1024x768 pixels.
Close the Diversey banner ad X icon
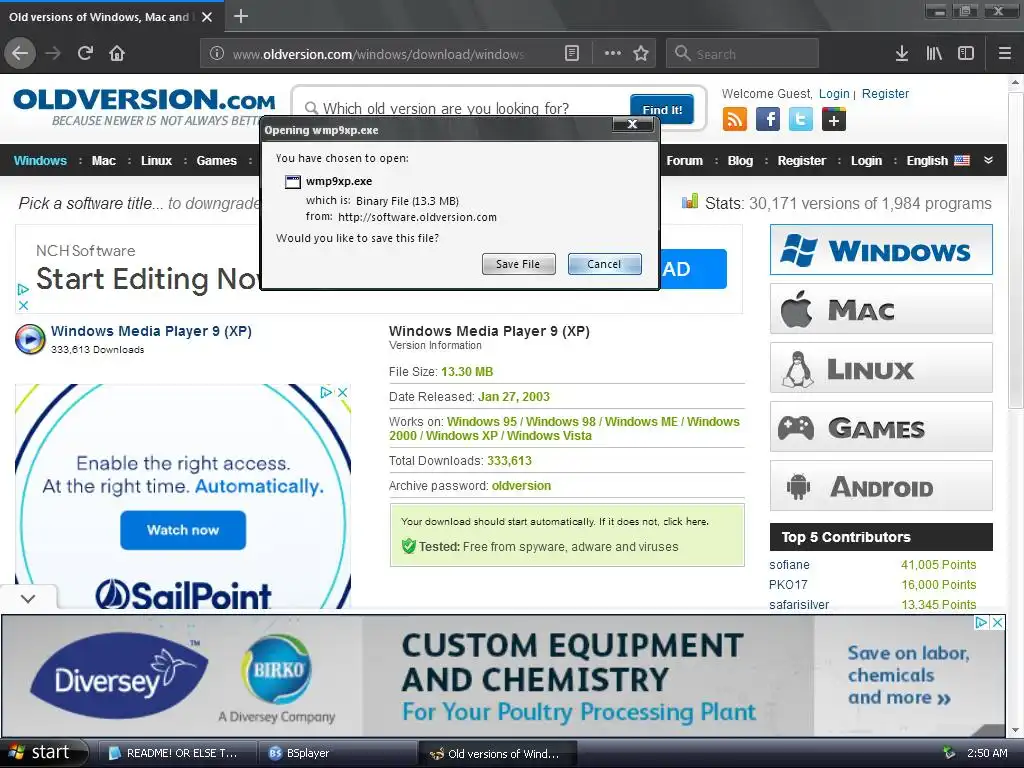[x=997, y=622]
